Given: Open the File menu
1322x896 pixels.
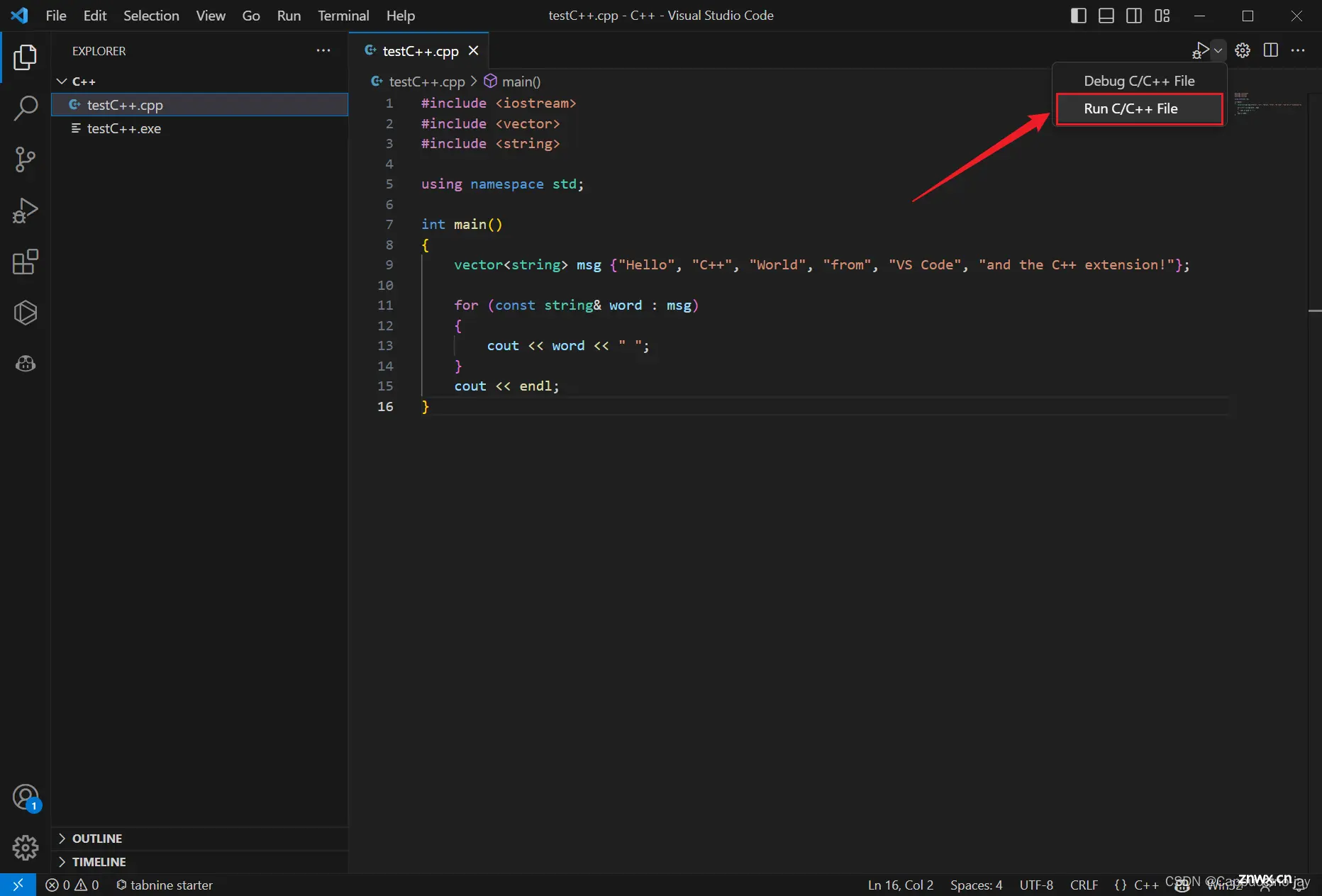Looking at the screenshot, I should (56, 16).
